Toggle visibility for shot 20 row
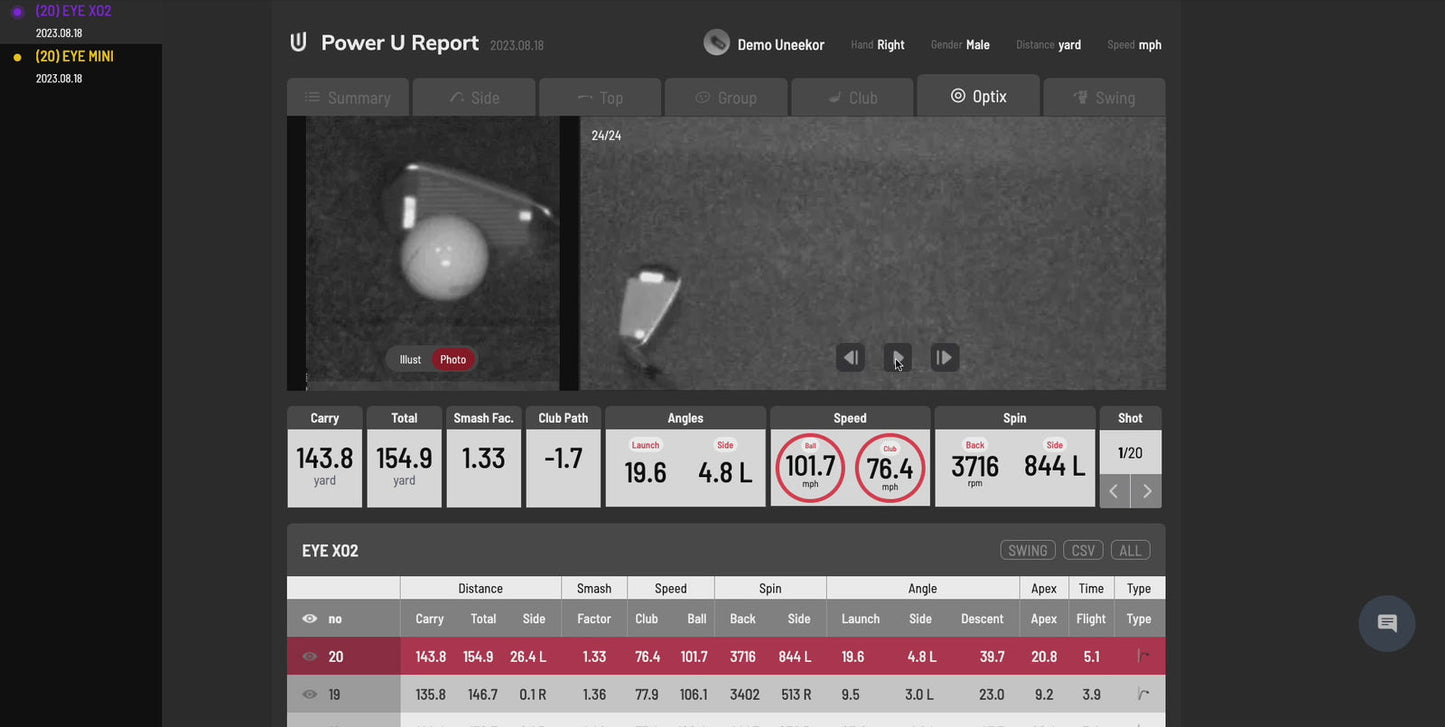Image resolution: width=1445 pixels, height=727 pixels. 310,656
